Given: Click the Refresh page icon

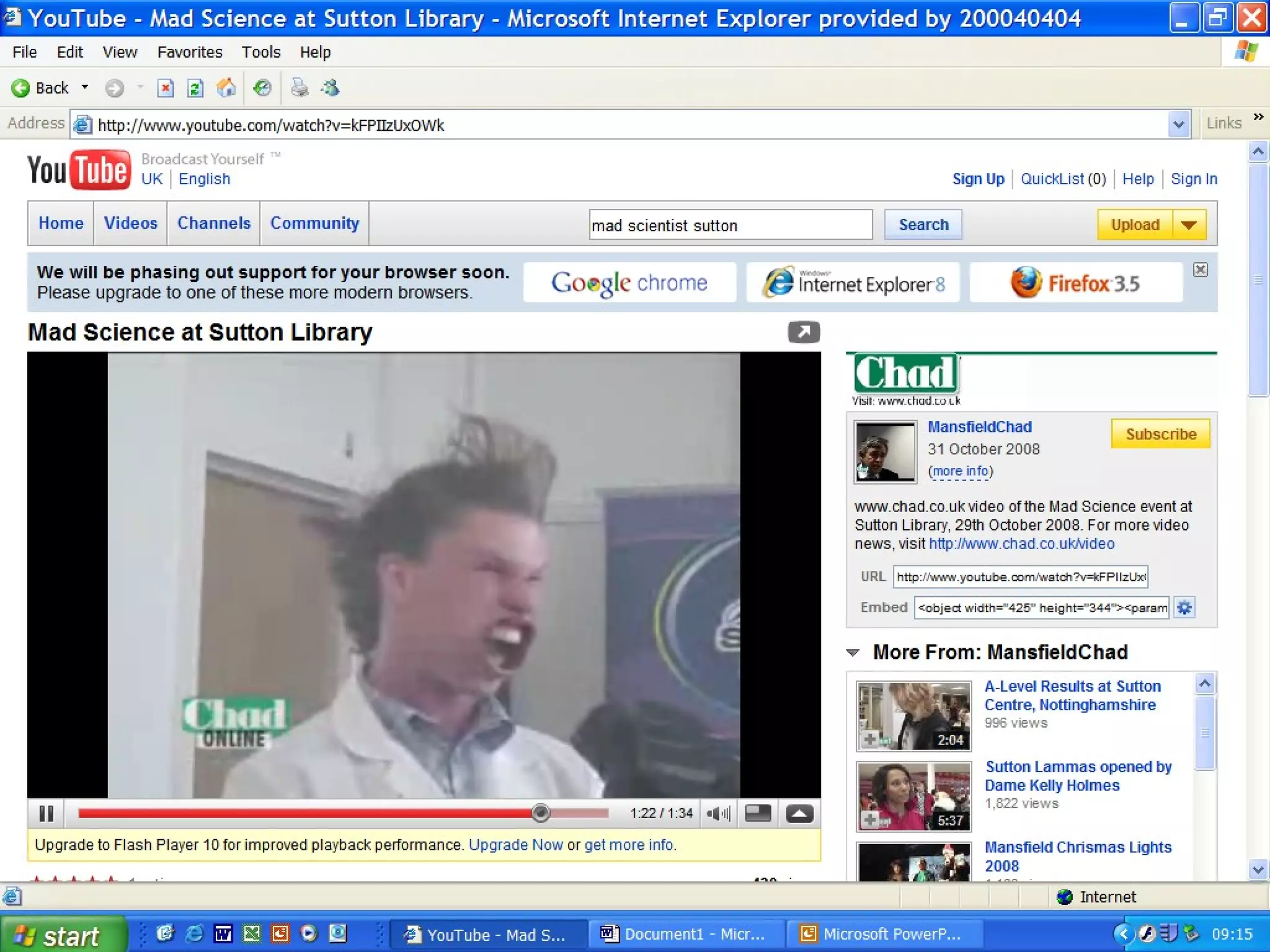Looking at the screenshot, I should 195,89.
